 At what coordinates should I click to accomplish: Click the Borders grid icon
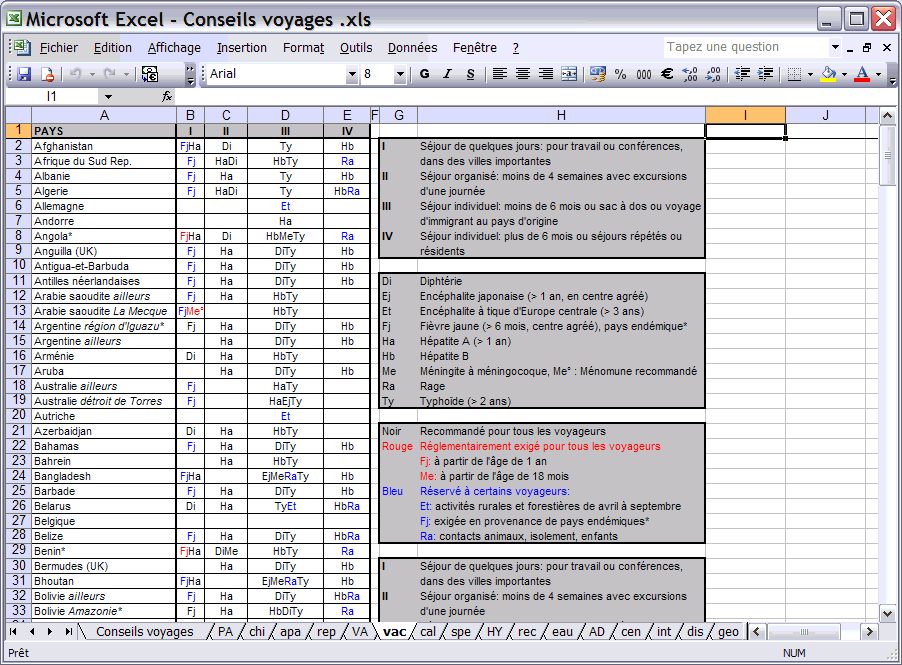(x=794, y=74)
